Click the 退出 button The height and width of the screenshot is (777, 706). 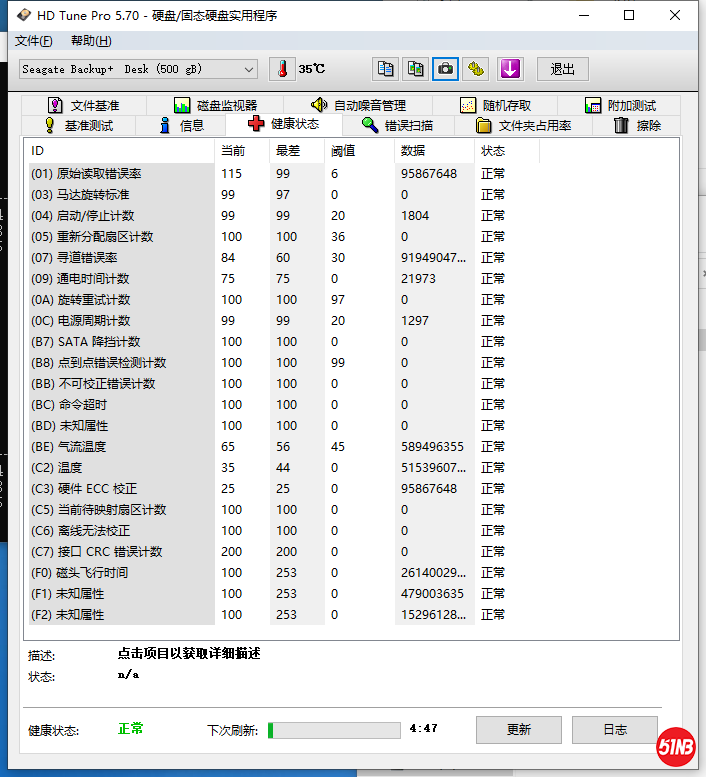pos(563,69)
